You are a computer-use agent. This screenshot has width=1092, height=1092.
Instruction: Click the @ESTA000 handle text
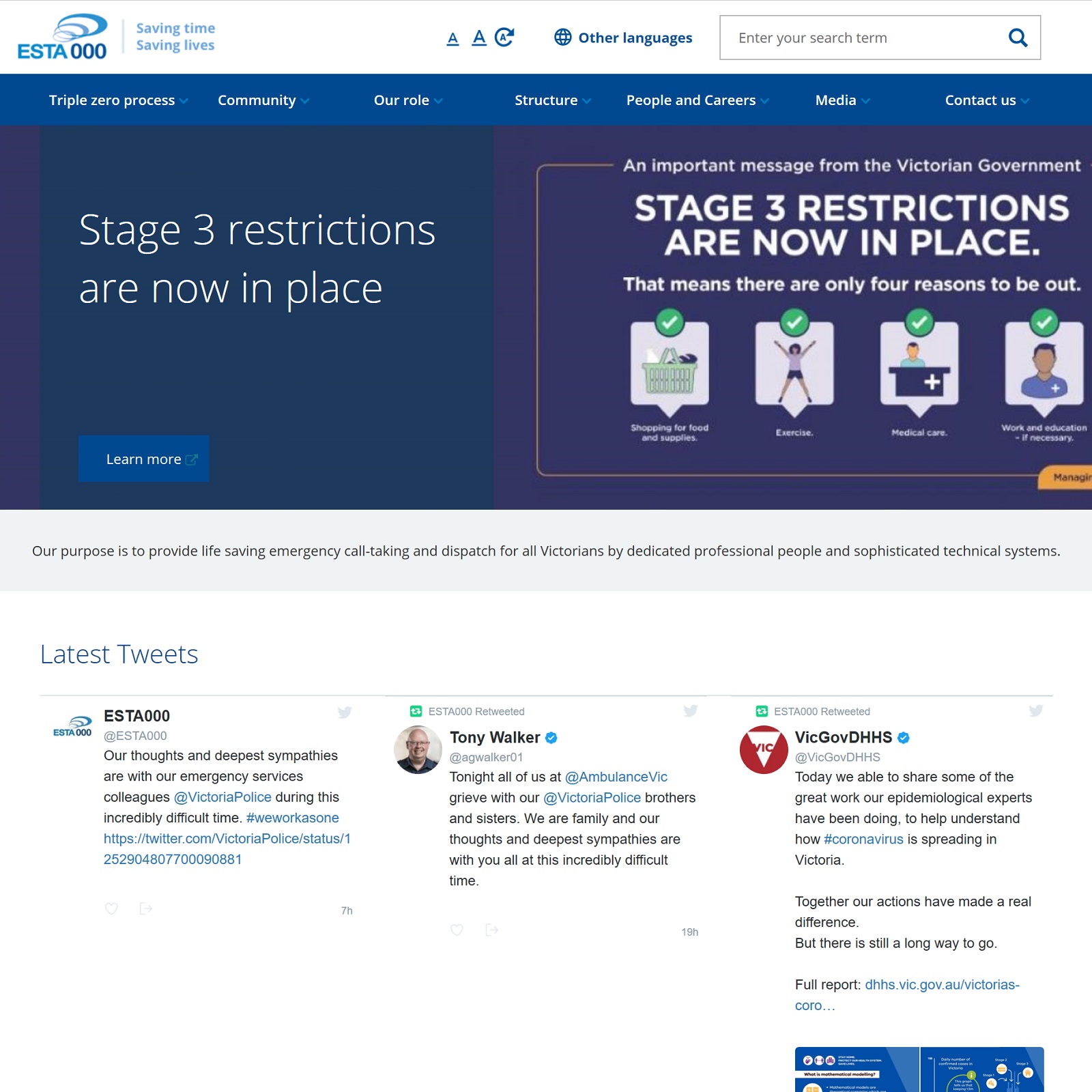135,736
